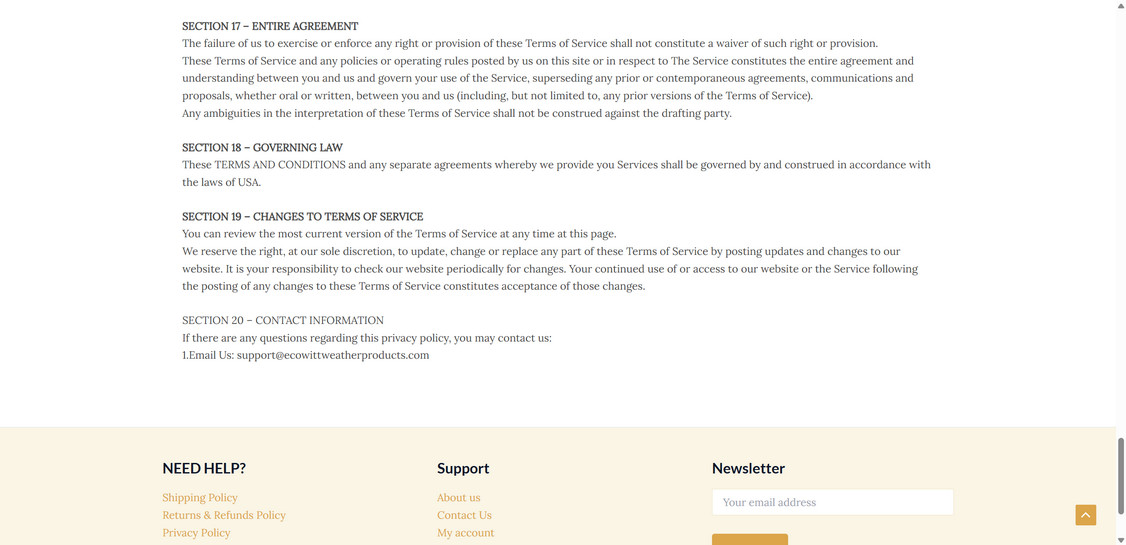Go to the Privacy Policy link

point(196,533)
